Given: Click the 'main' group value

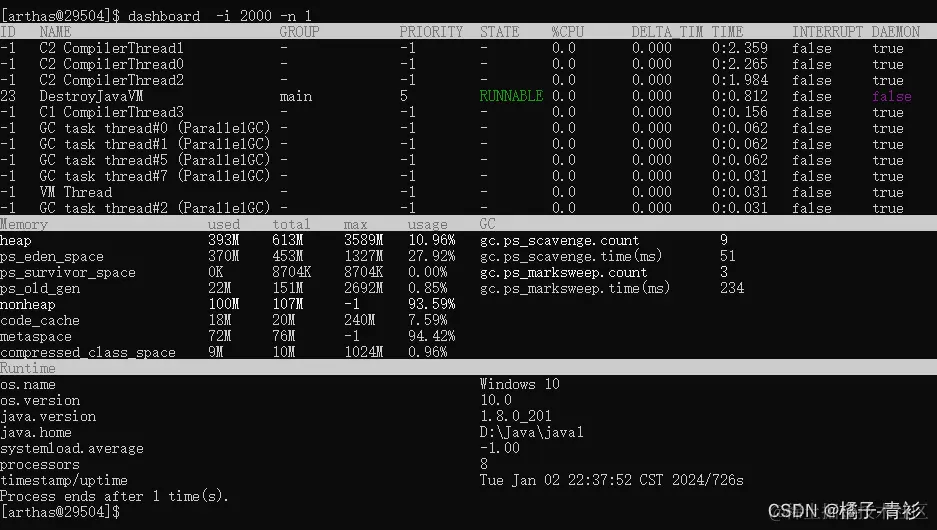Looking at the screenshot, I should click(x=296, y=96).
